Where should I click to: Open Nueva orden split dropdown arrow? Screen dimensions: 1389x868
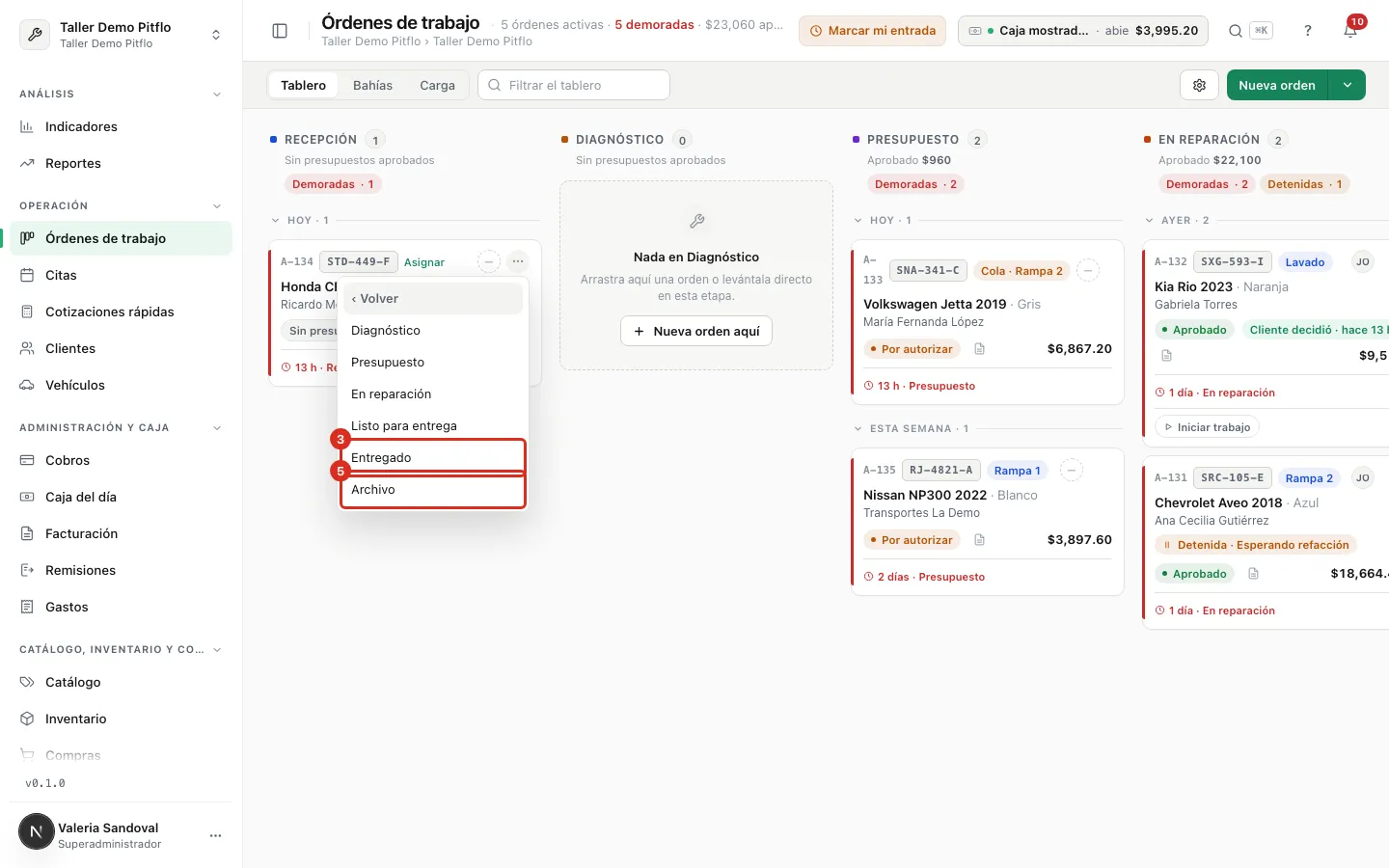pyautogui.click(x=1347, y=85)
